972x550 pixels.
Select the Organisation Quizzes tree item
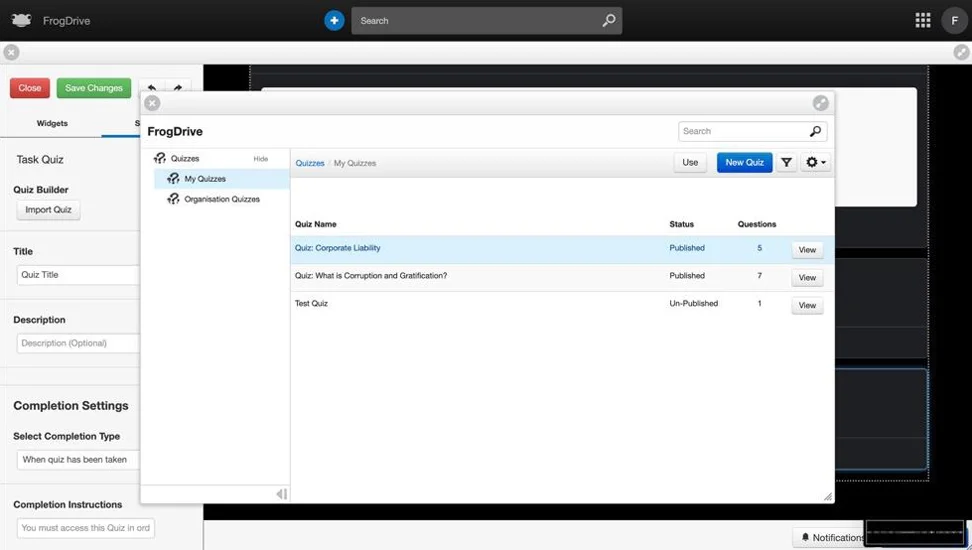(x=222, y=199)
